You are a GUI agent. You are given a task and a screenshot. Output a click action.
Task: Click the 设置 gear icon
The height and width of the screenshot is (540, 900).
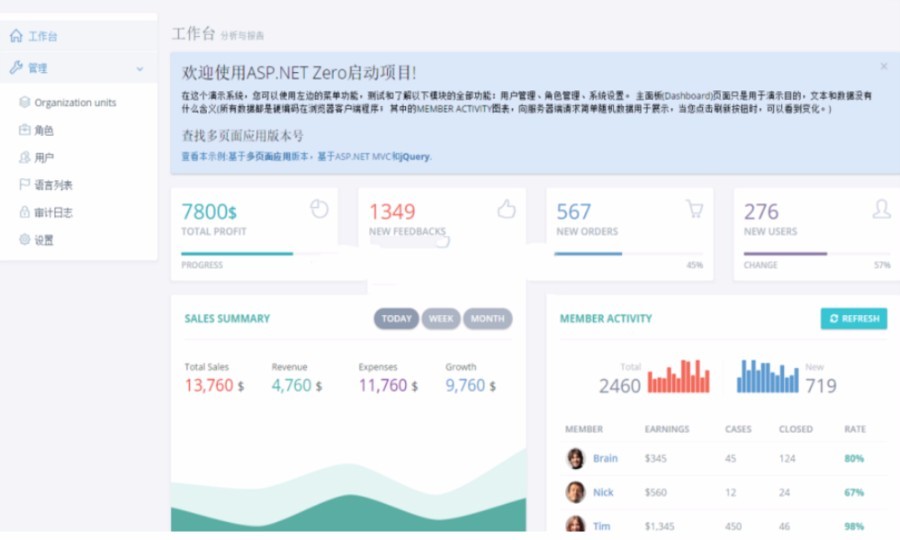[24, 239]
